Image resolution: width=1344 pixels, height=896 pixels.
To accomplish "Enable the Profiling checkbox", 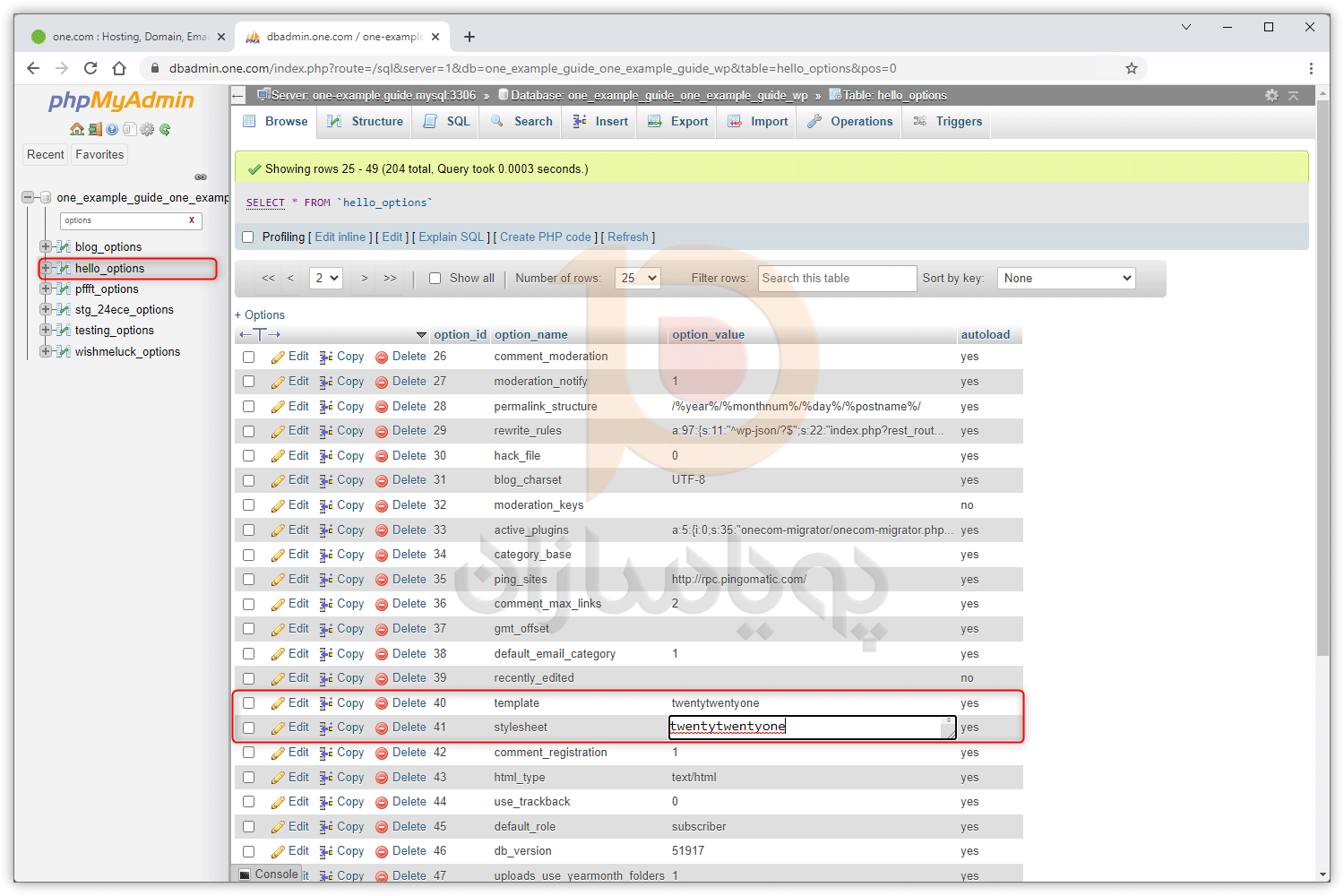I will 248,237.
